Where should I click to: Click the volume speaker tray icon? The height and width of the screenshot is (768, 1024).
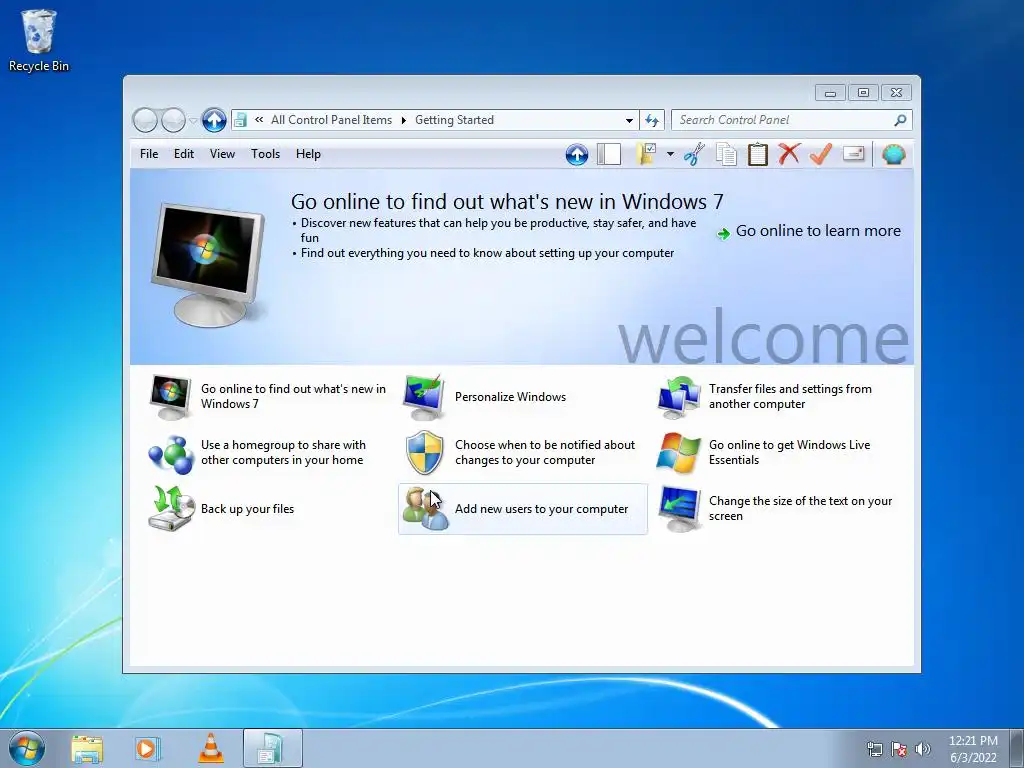coord(923,749)
